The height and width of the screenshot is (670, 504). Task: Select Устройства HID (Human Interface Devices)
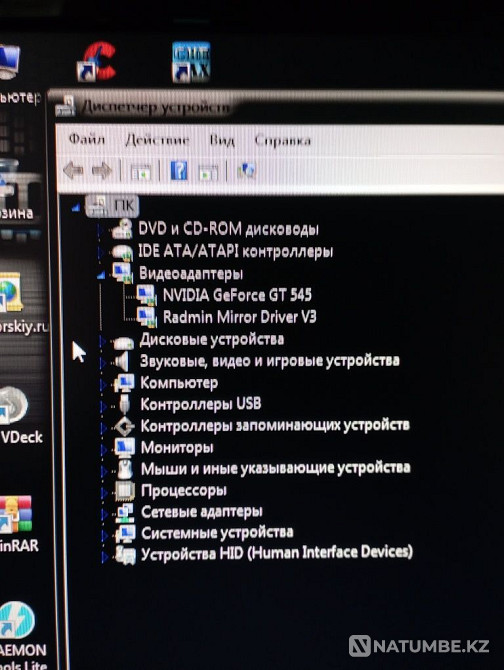277,553
